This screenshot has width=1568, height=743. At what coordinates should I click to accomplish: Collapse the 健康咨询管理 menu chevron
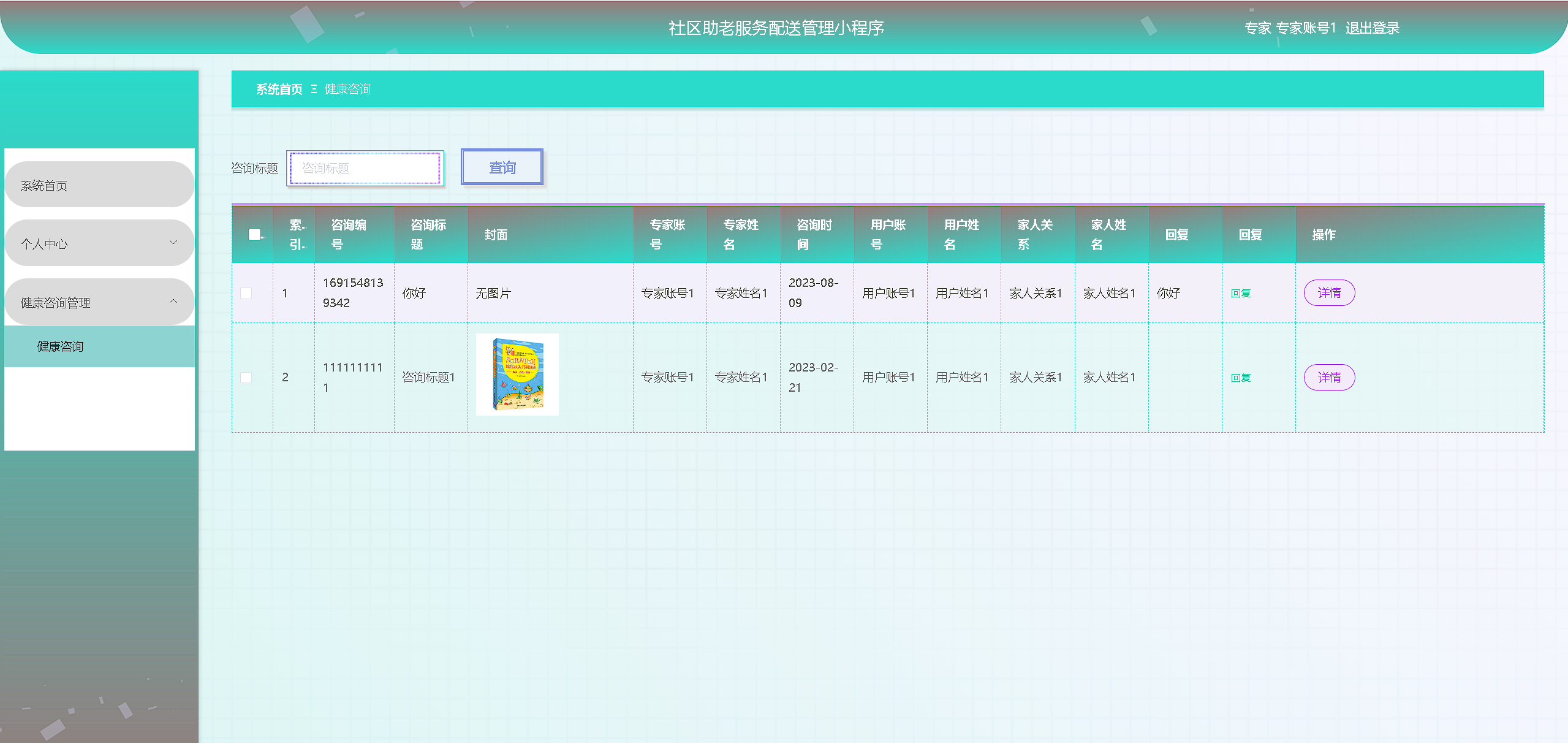coord(173,302)
